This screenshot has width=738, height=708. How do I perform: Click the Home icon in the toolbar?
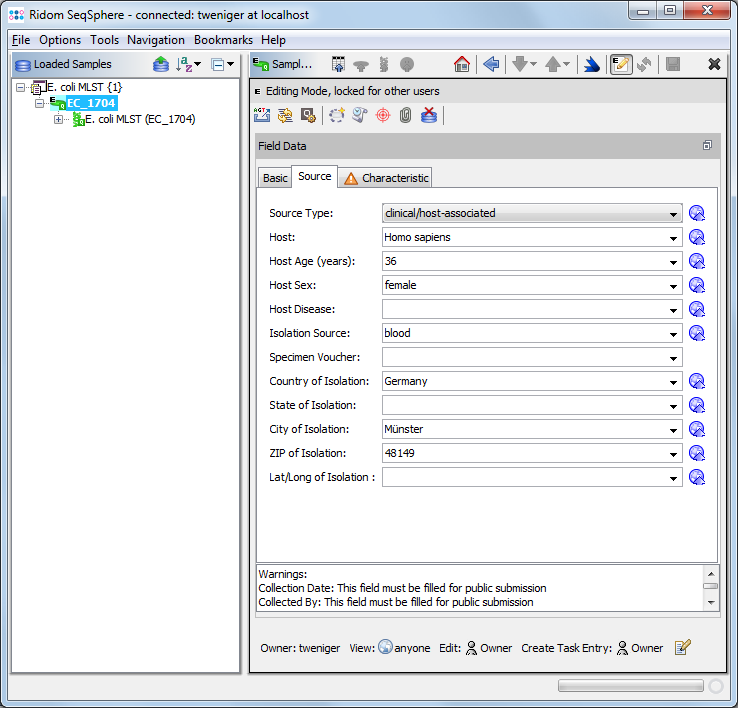pos(461,64)
